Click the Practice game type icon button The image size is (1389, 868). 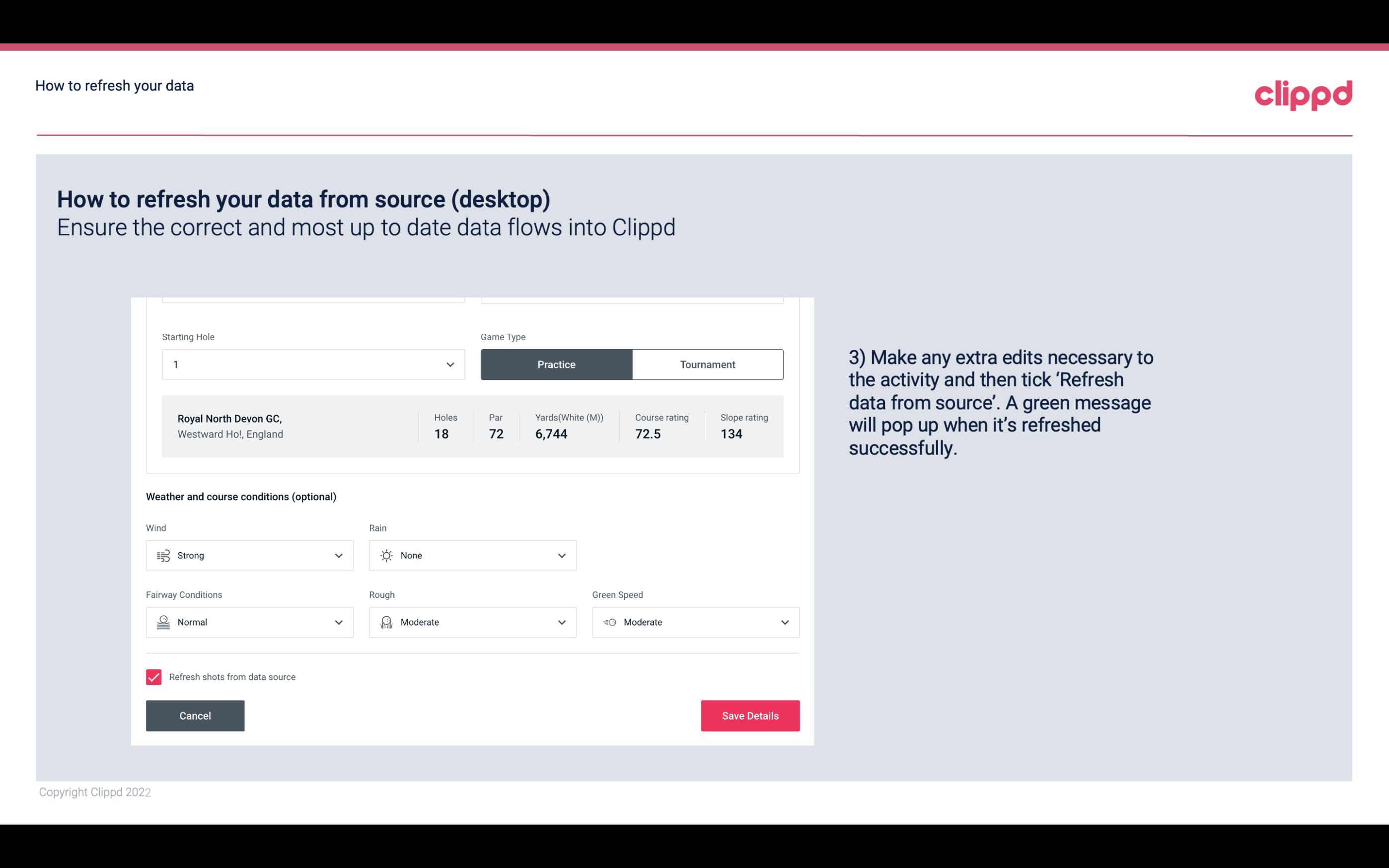(557, 365)
